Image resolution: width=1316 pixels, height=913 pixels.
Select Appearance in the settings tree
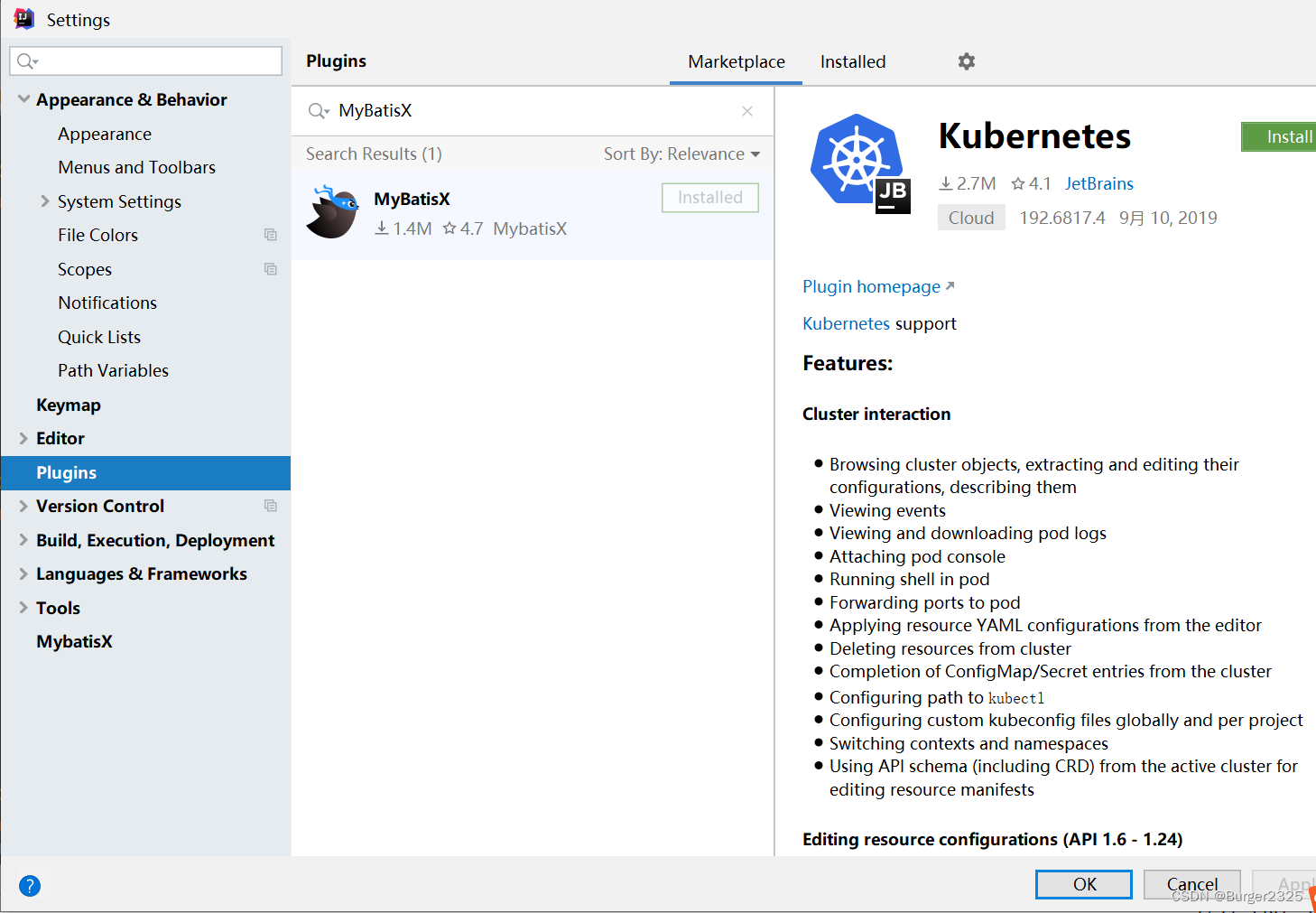pyautogui.click(x=105, y=134)
